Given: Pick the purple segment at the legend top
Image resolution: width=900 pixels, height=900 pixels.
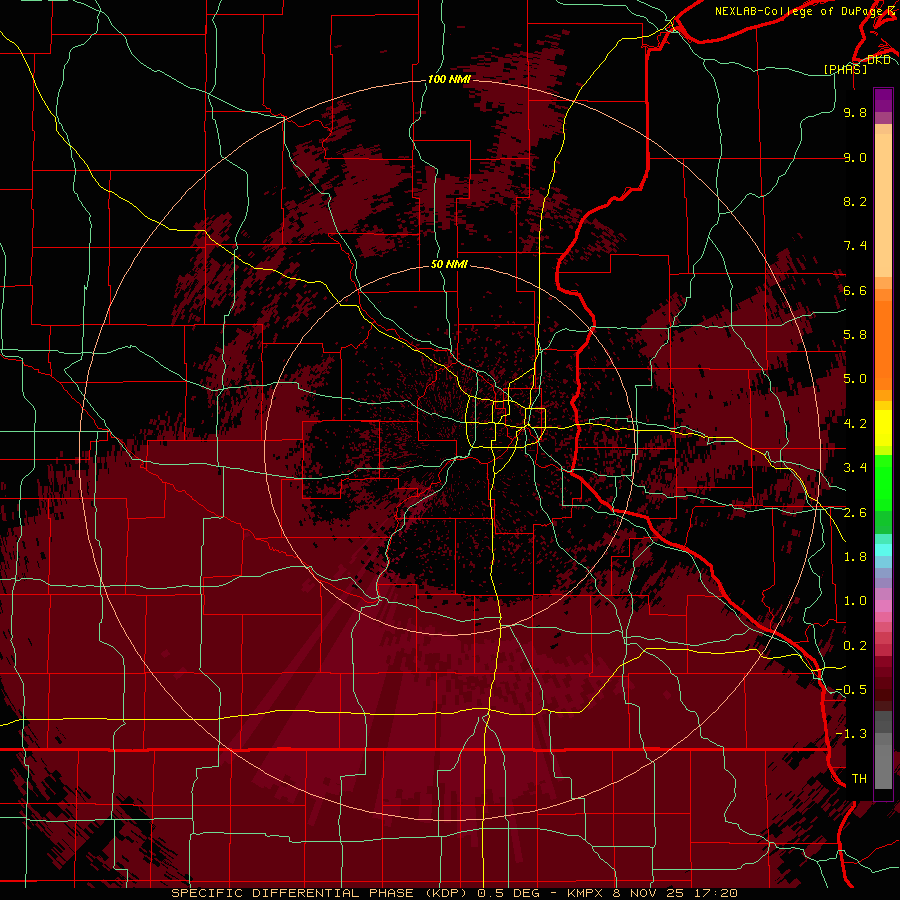Looking at the screenshot, I should pos(883,100).
